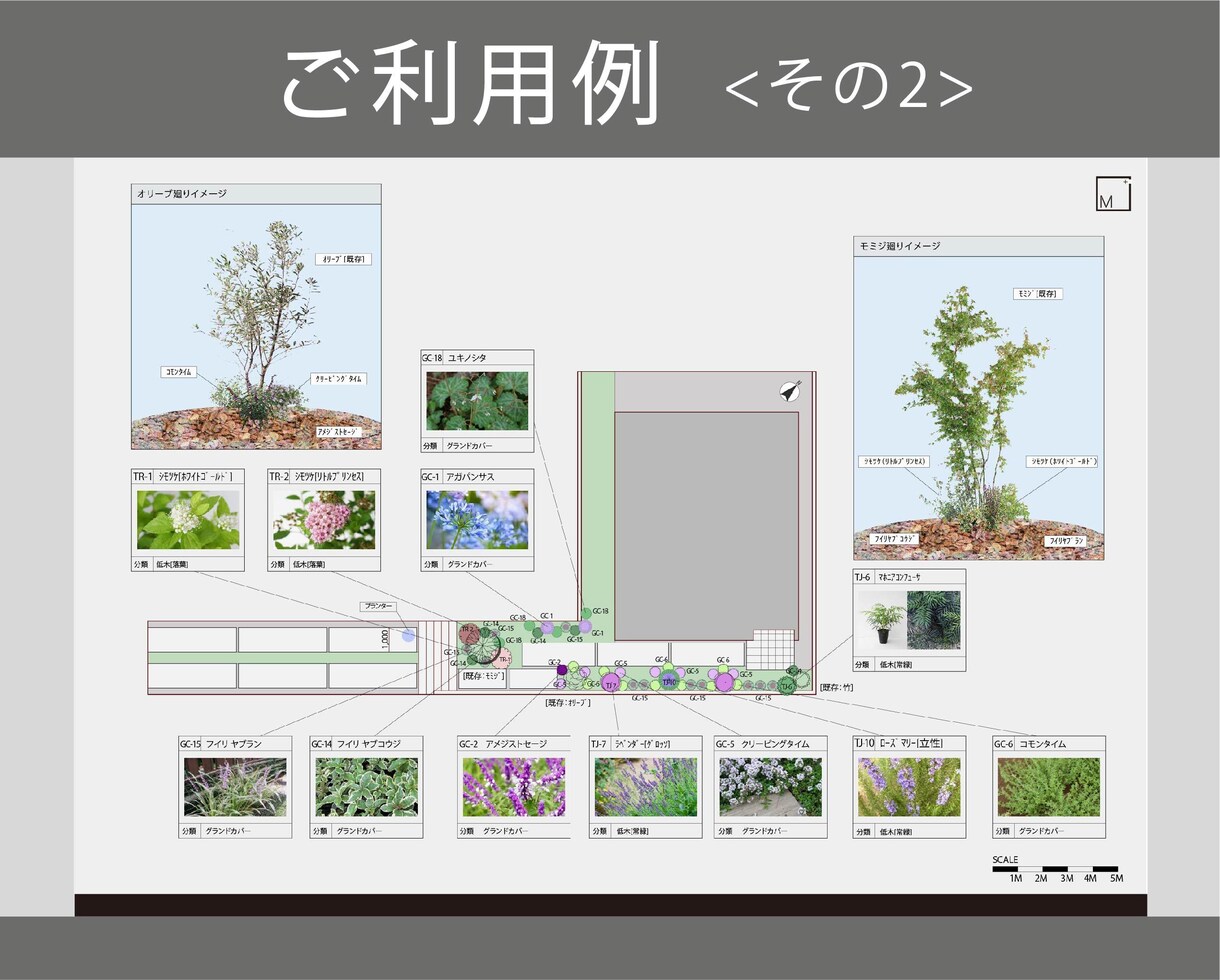Click the dark purple GC-2 plant symbol
Viewport: 1220px width, 980px height.
(x=562, y=670)
